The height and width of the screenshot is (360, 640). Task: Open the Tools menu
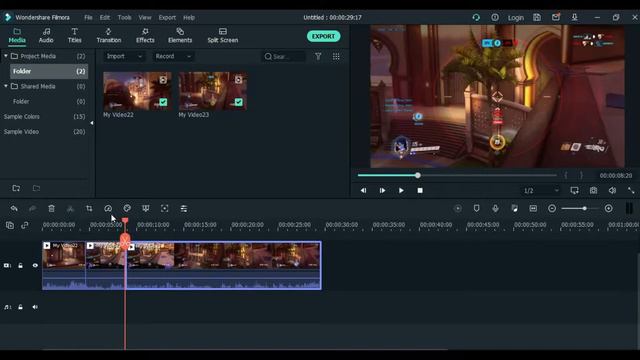[x=124, y=18]
